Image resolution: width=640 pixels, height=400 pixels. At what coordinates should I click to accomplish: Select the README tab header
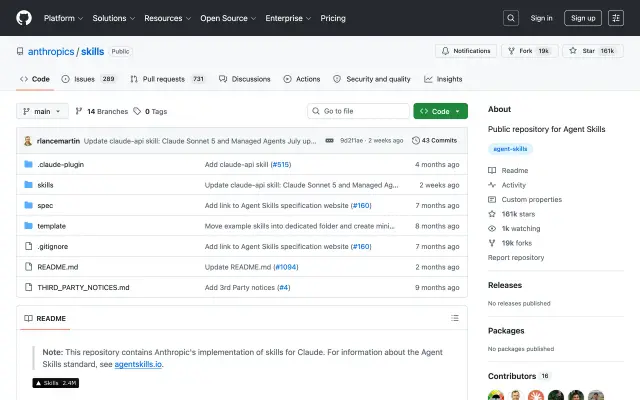point(45,318)
